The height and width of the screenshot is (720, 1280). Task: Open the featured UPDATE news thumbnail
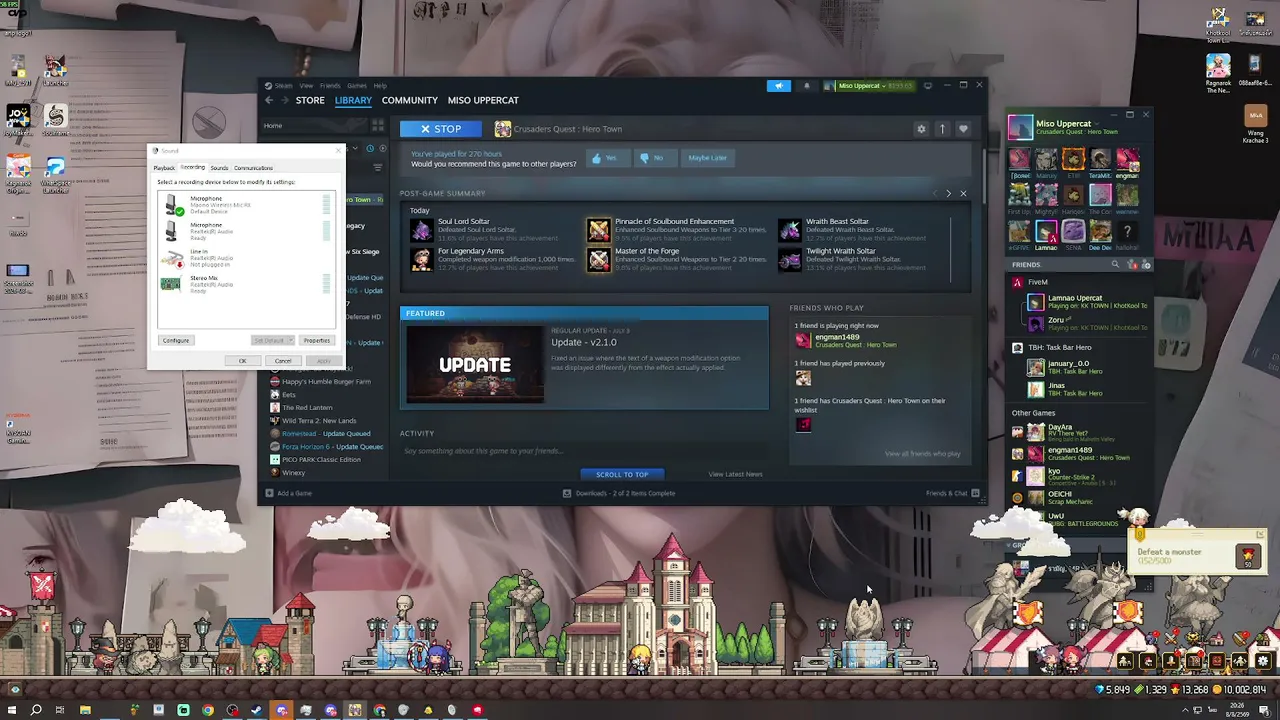[475, 364]
